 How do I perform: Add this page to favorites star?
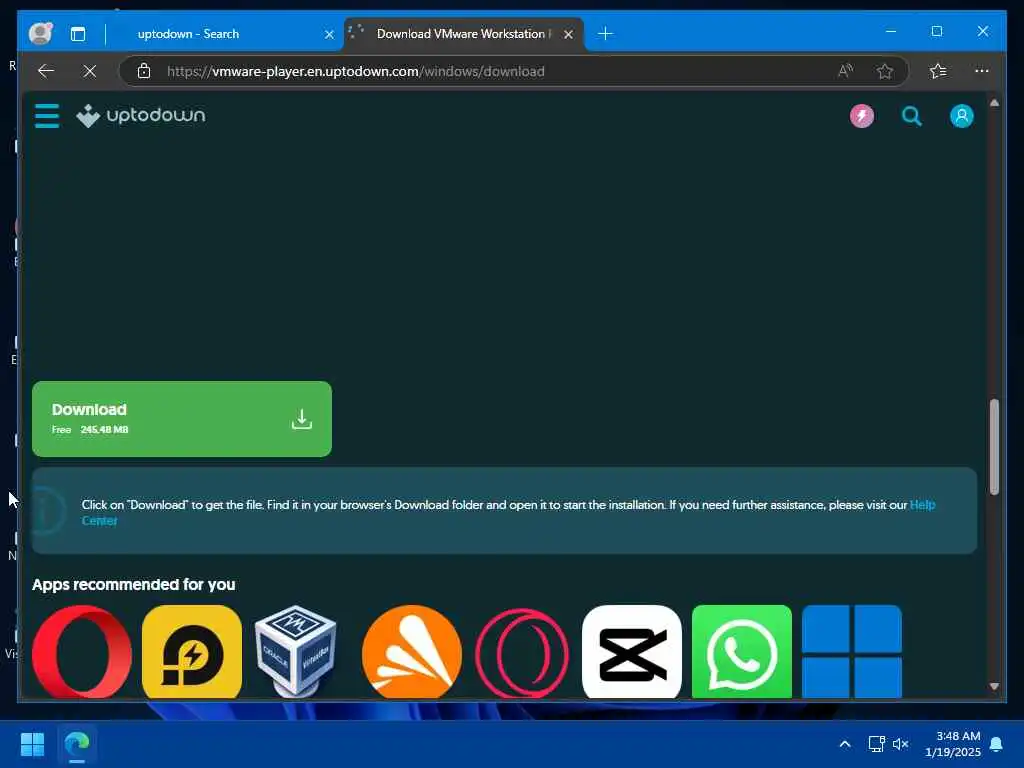[x=885, y=71]
